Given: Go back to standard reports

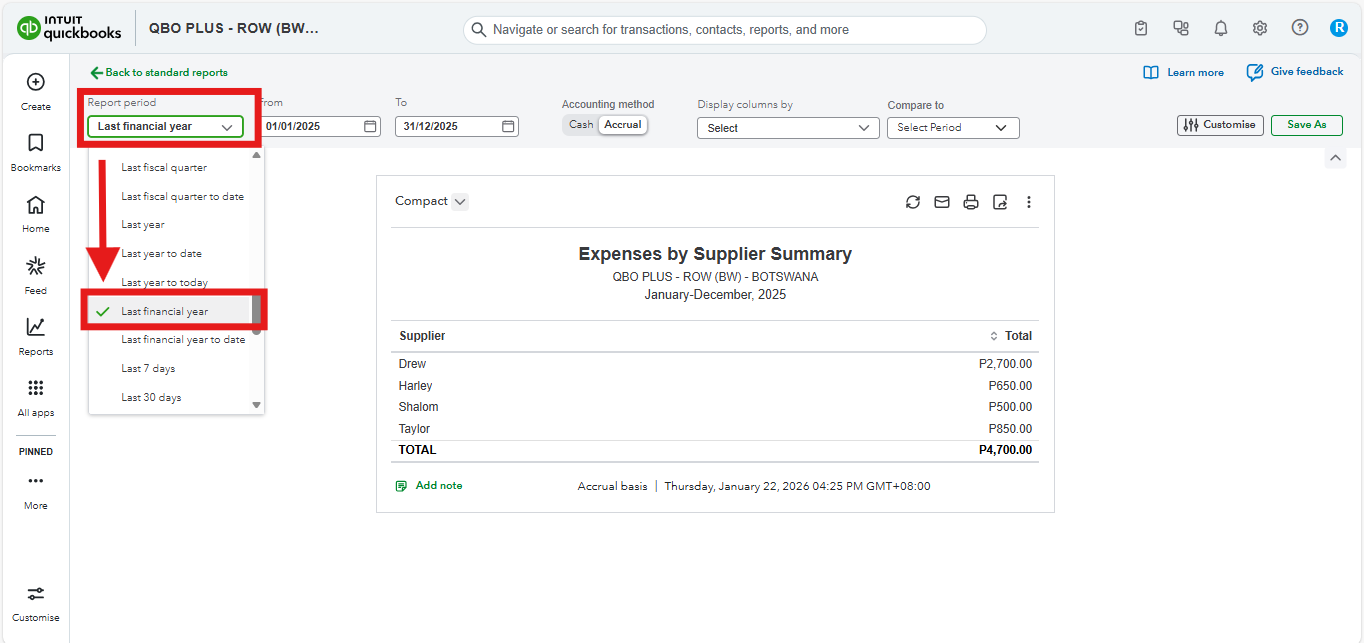Looking at the screenshot, I should tap(159, 73).
